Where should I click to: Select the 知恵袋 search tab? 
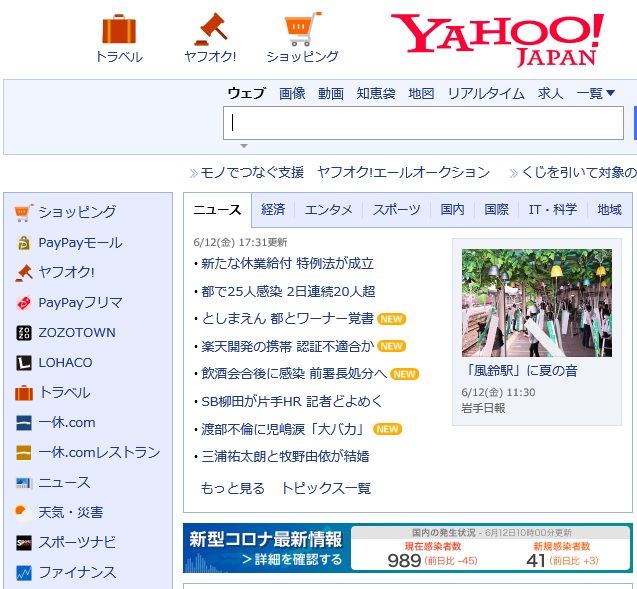click(376, 93)
